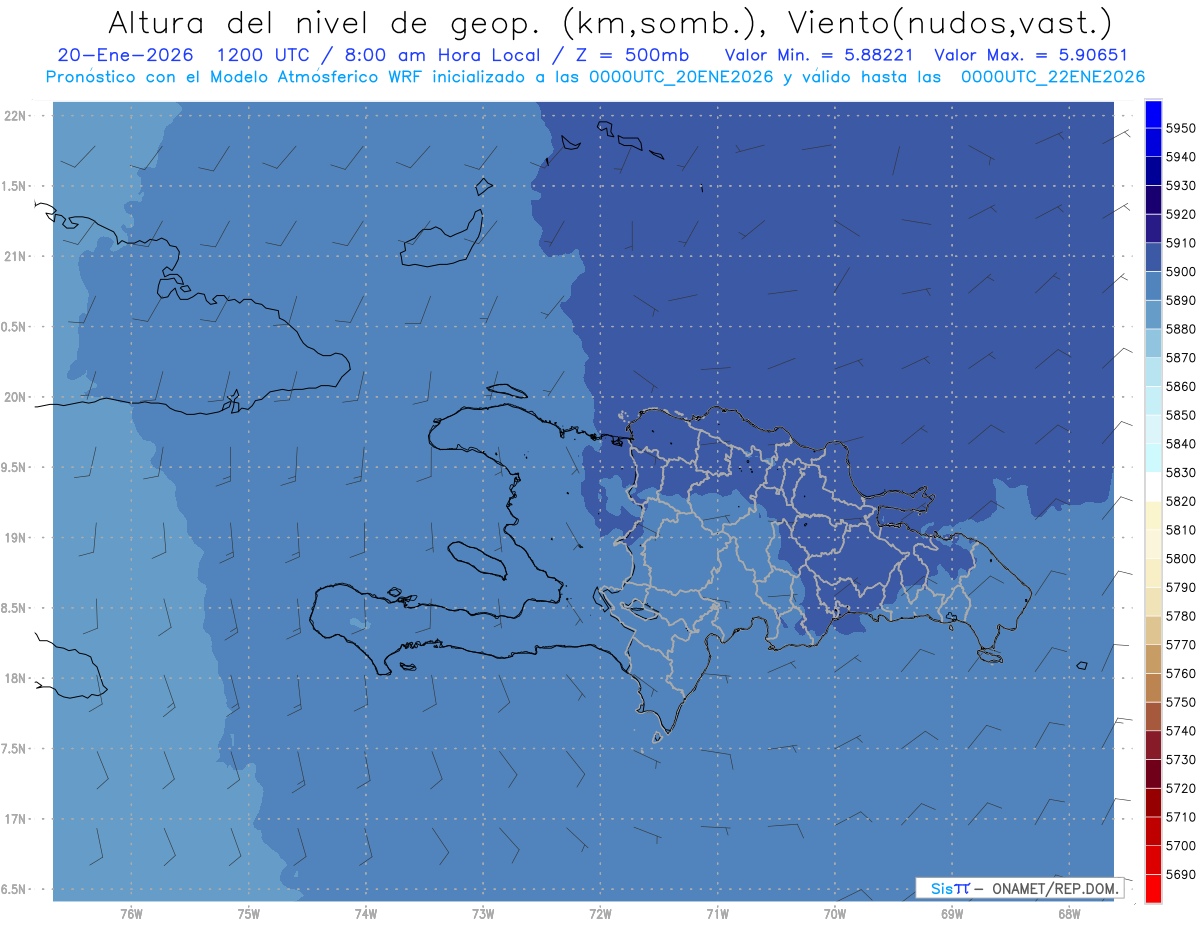Viewport: 1200px width, 927px height.
Task: Click the 5930 legend label
Action: coord(1180,186)
